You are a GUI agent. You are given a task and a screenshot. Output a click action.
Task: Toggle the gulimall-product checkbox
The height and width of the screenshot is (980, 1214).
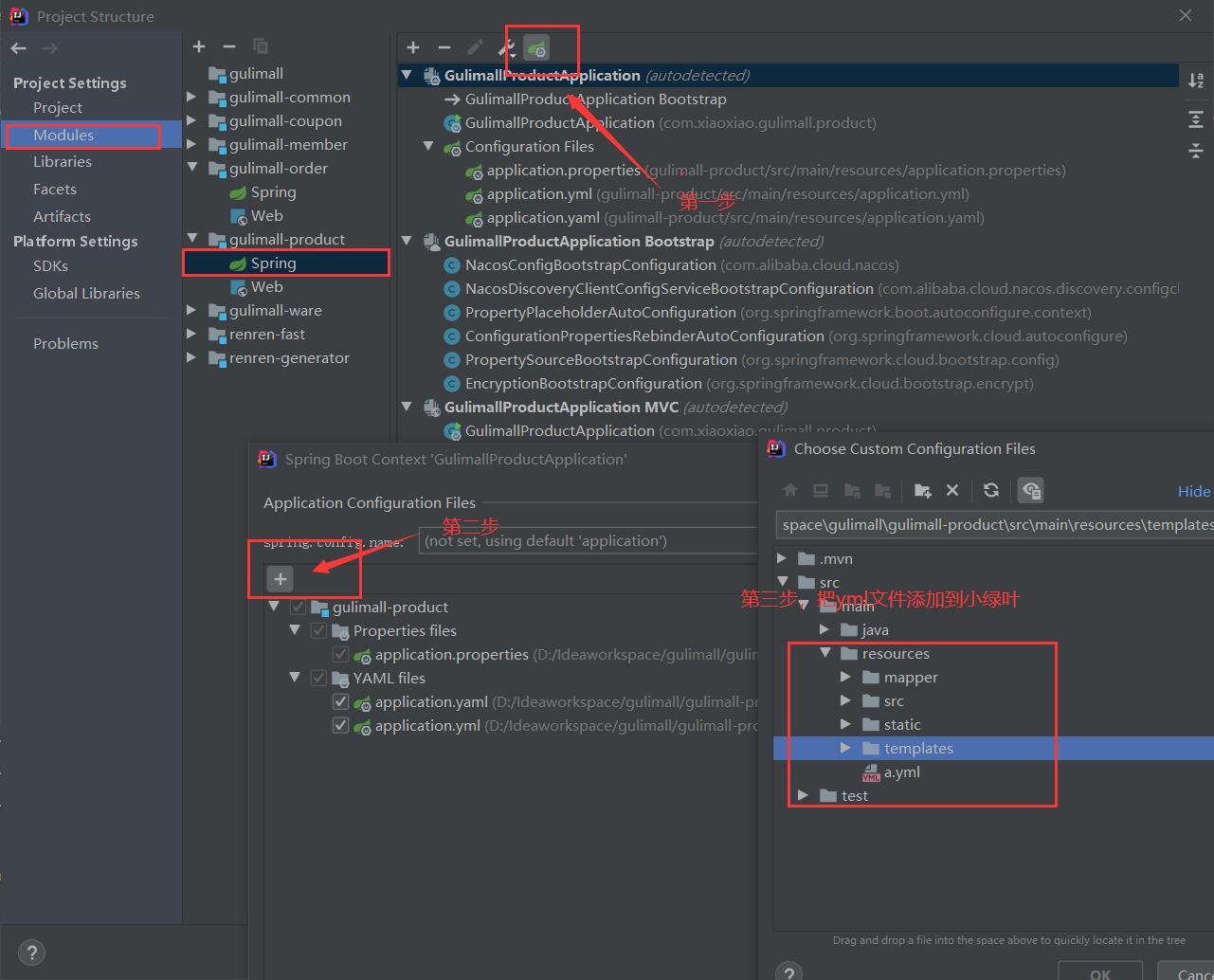coord(298,607)
